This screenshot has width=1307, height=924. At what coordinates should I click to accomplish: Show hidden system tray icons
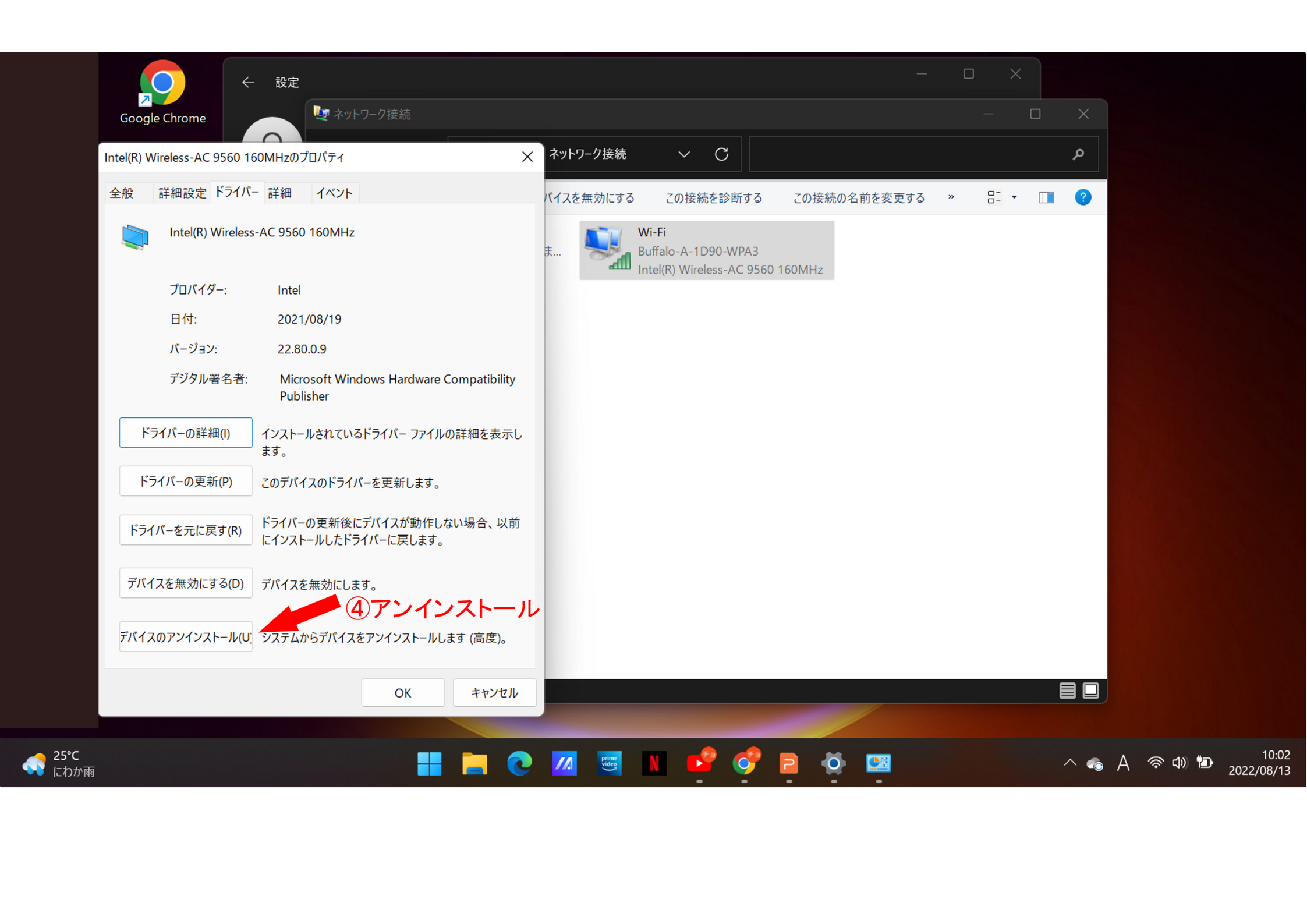(x=1069, y=763)
